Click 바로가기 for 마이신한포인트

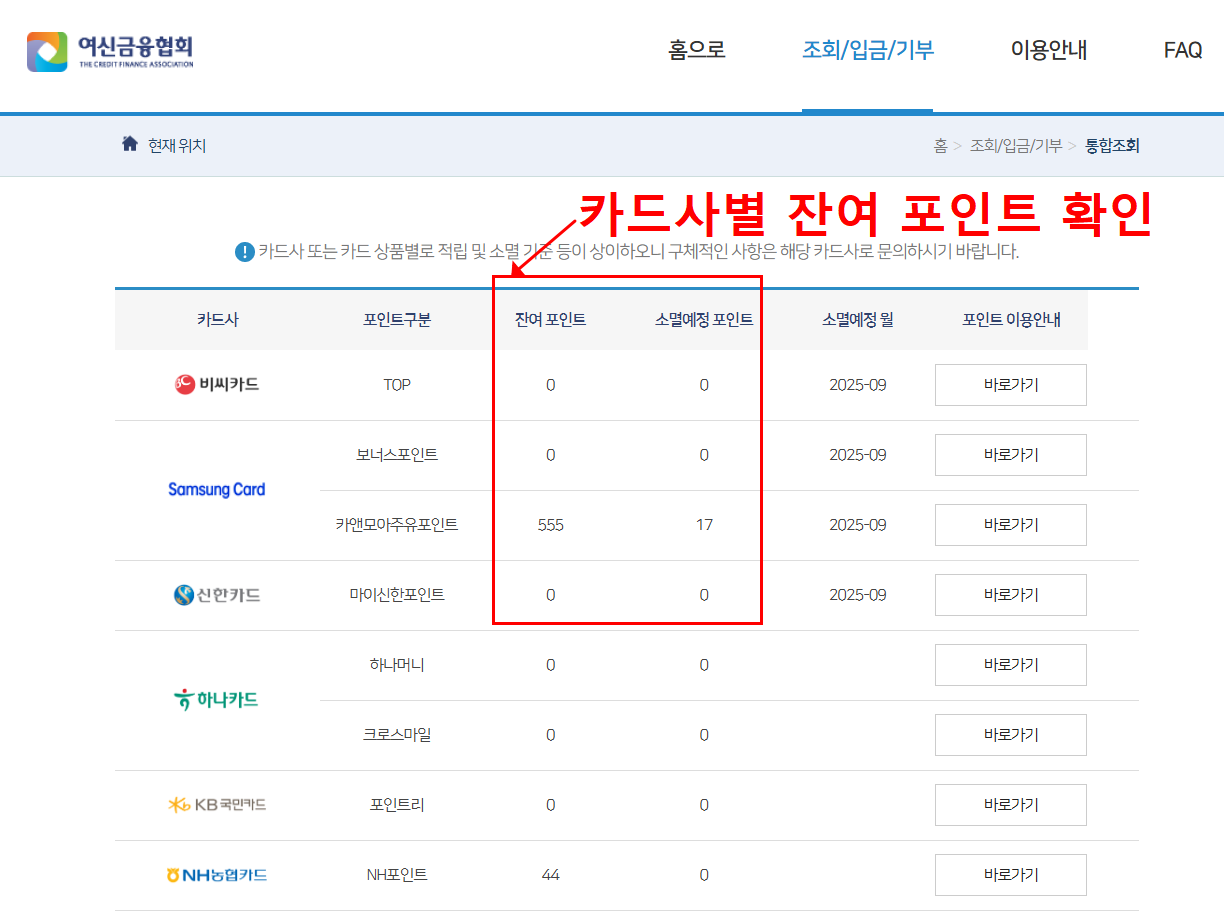click(1011, 595)
